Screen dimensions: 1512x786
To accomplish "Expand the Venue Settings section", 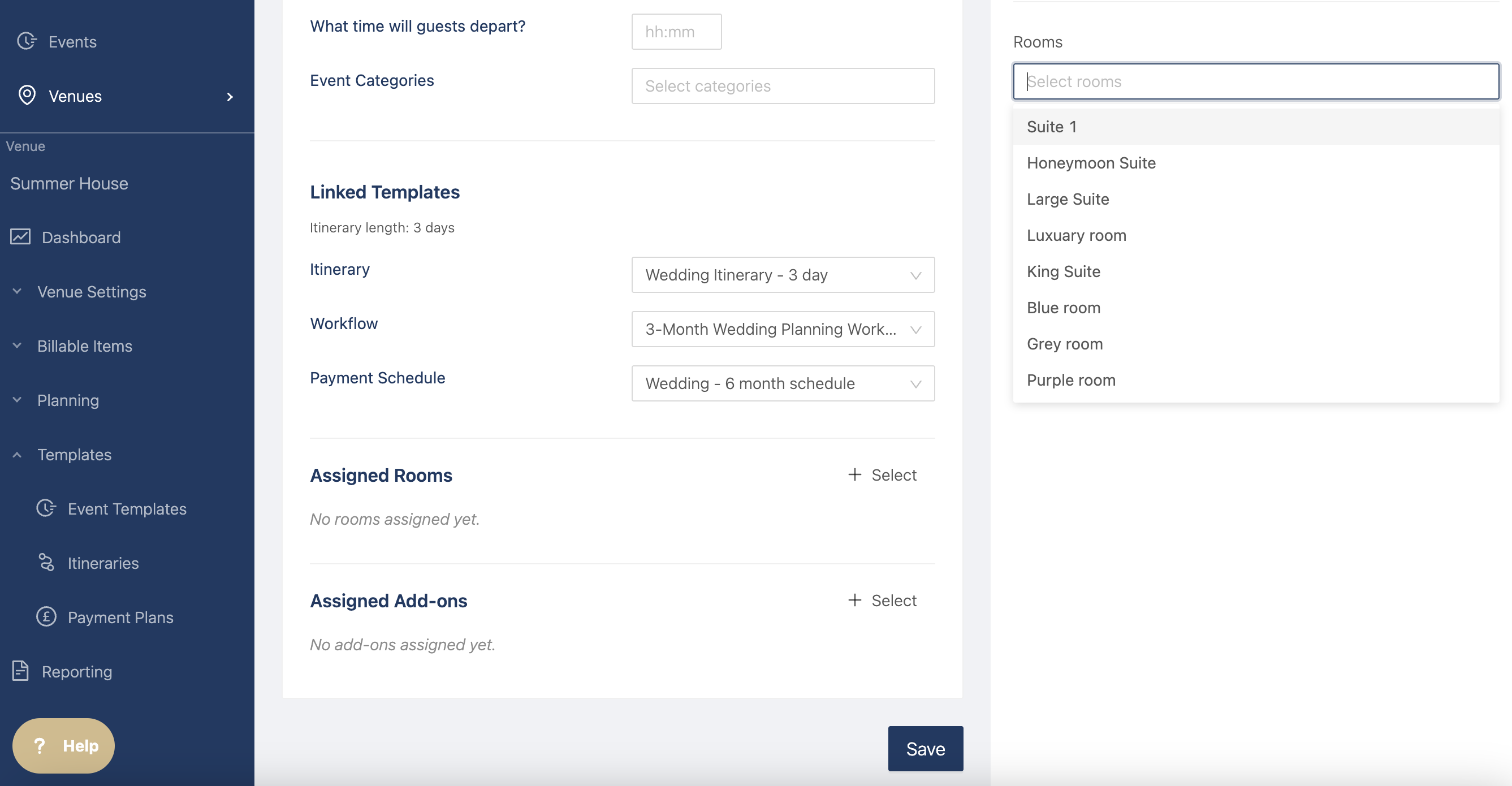I will (91, 291).
